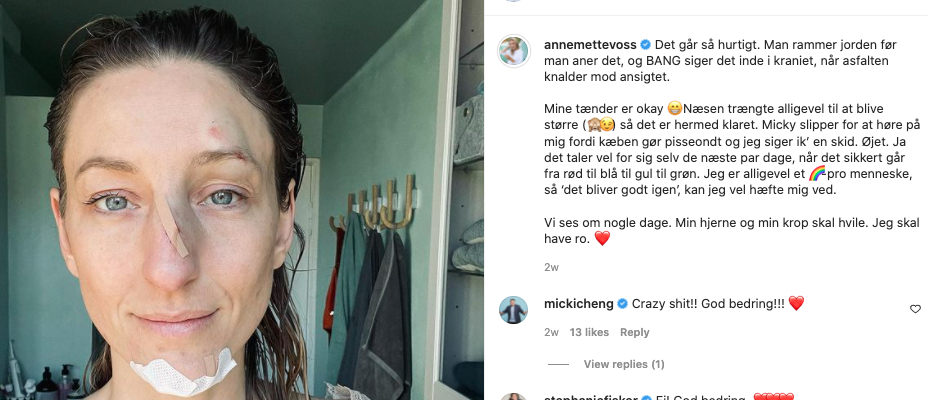This screenshot has height=400, width=928.
Task: Click verified badge beside stephaniefisker
Action: tap(645, 398)
